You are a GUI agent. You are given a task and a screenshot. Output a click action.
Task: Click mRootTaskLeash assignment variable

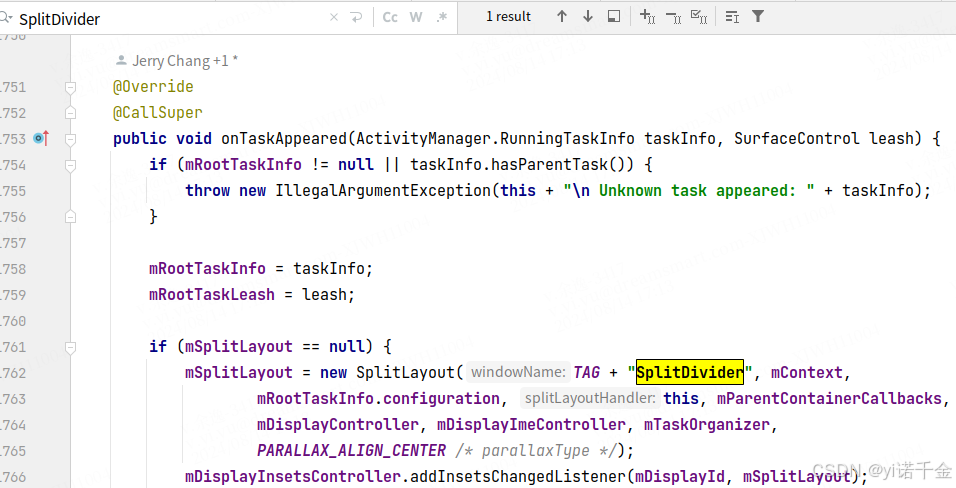(x=212, y=295)
